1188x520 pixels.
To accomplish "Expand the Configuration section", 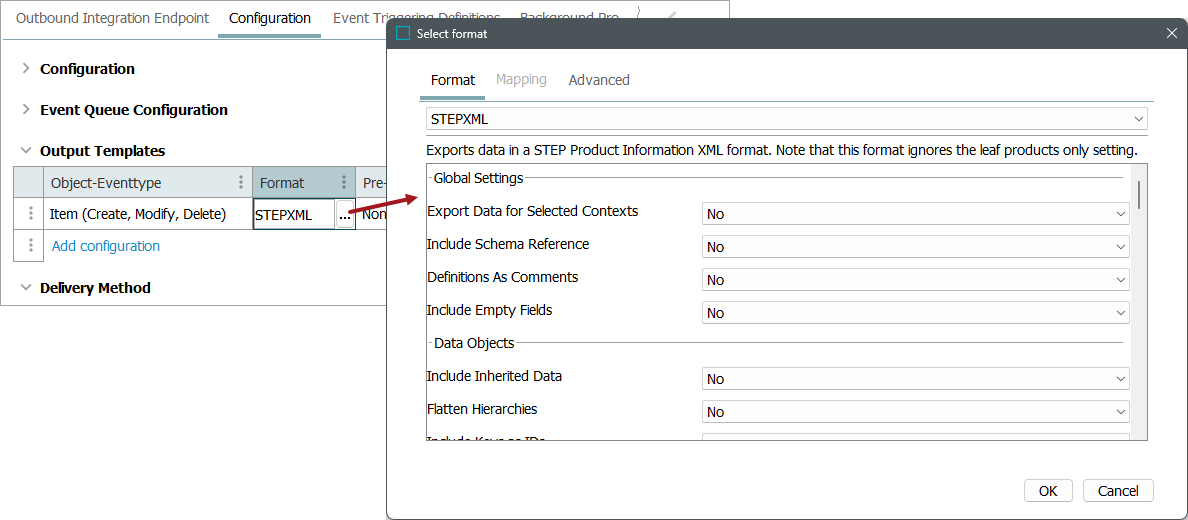I will (x=26, y=69).
